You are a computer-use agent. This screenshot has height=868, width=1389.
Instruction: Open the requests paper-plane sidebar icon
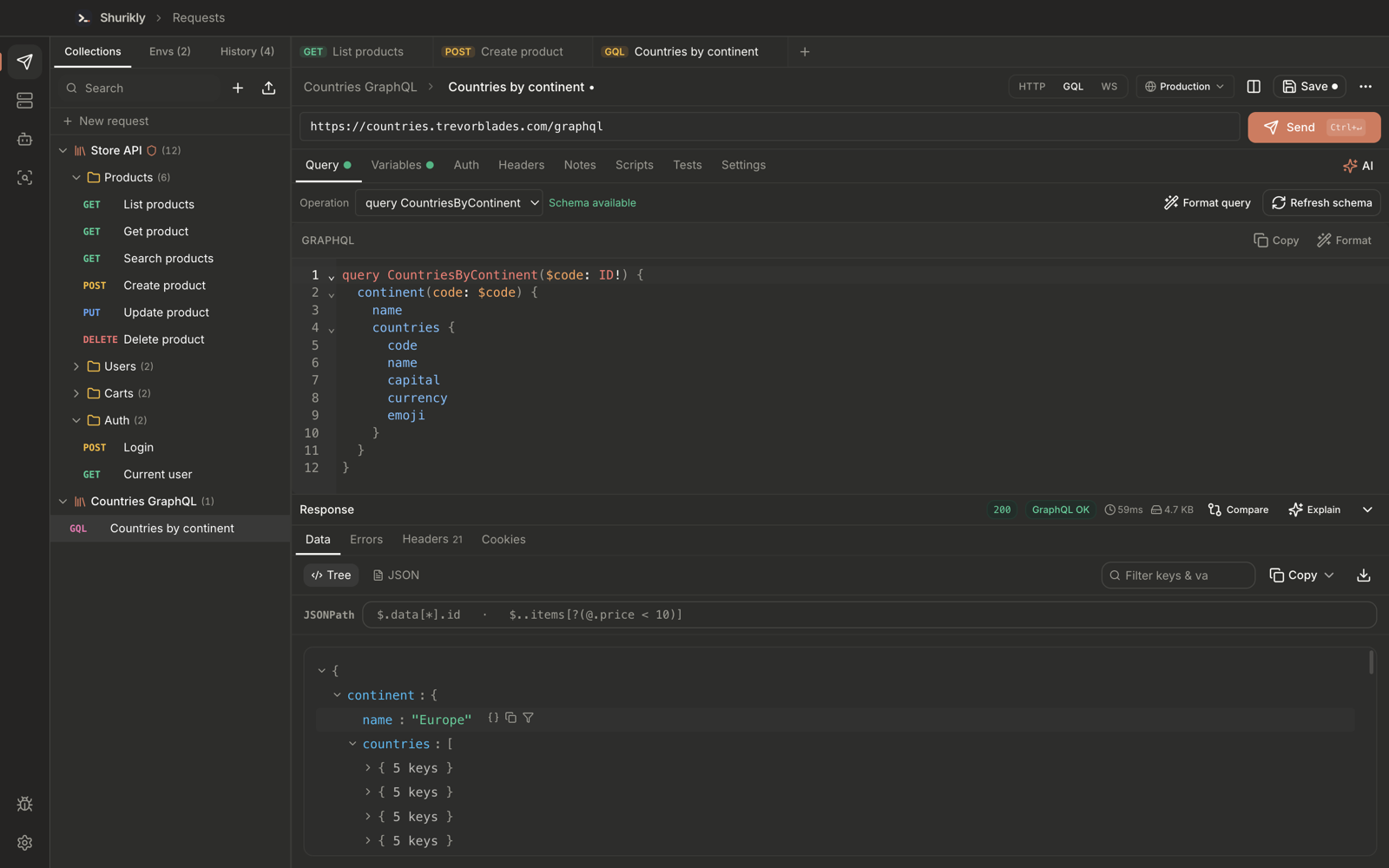coord(24,62)
